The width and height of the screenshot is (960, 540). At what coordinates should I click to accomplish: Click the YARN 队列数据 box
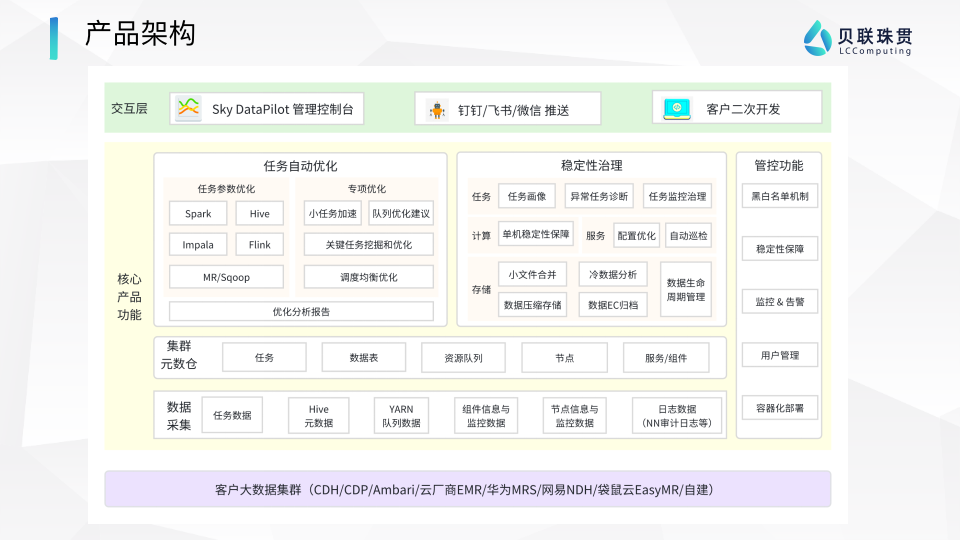[x=401, y=416]
